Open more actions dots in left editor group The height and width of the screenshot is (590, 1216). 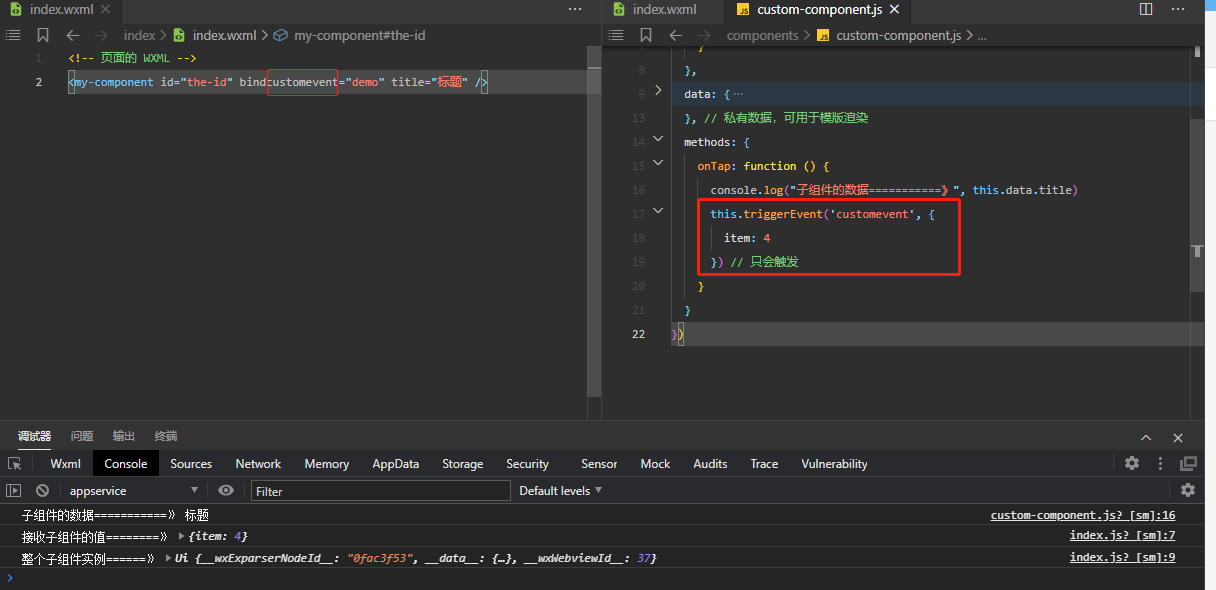tap(575, 9)
